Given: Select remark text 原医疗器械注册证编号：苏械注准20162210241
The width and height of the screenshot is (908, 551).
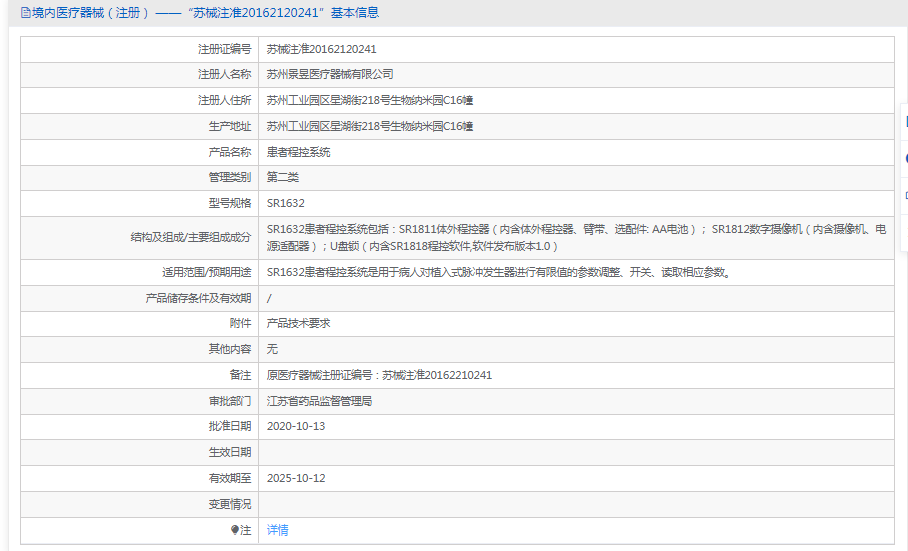Looking at the screenshot, I should click(x=379, y=375).
